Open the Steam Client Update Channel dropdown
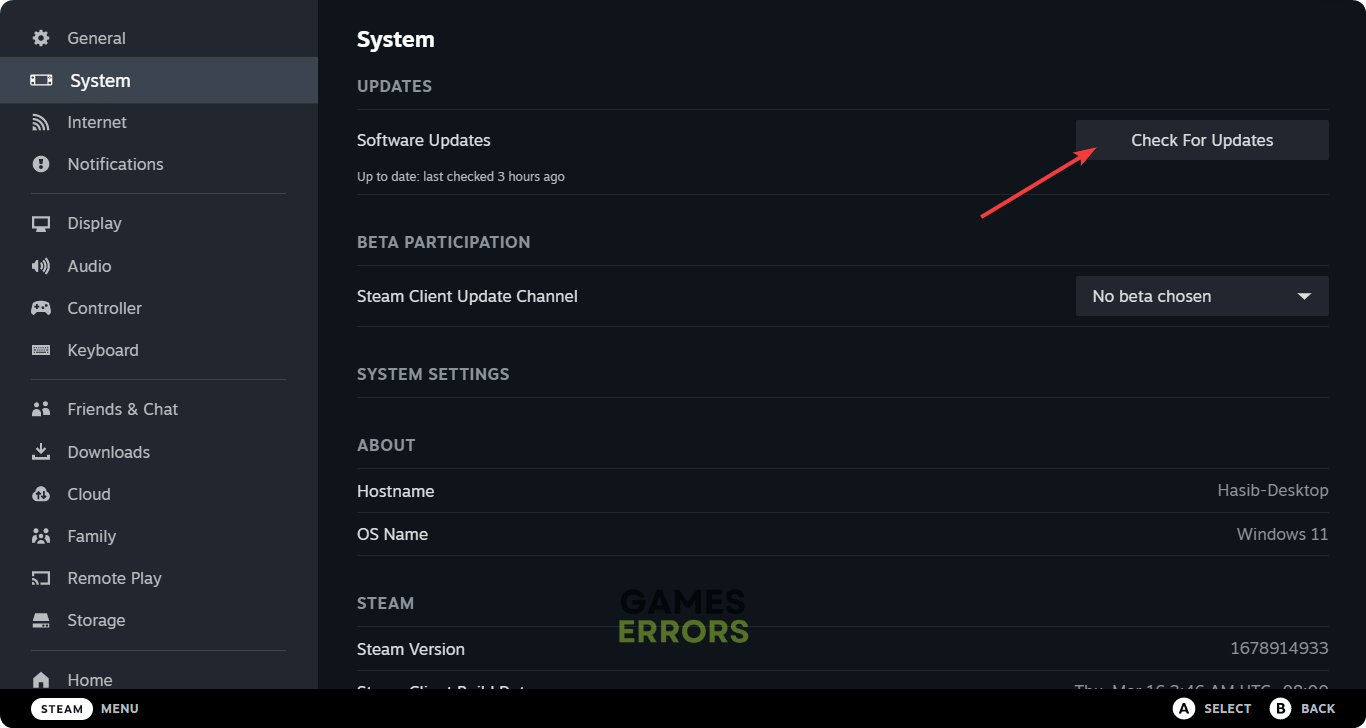Viewport: 1366px width, 728px height. (1200, 296)
